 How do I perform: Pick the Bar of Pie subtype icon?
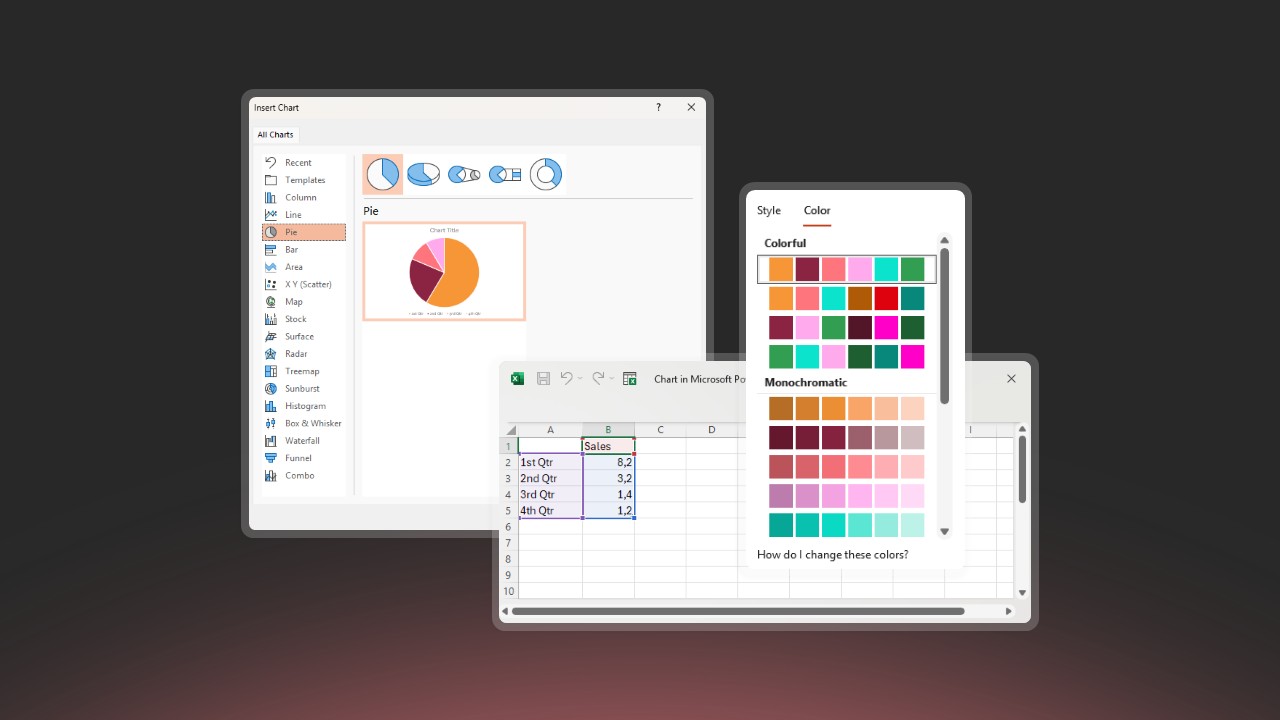click(505, 174)
